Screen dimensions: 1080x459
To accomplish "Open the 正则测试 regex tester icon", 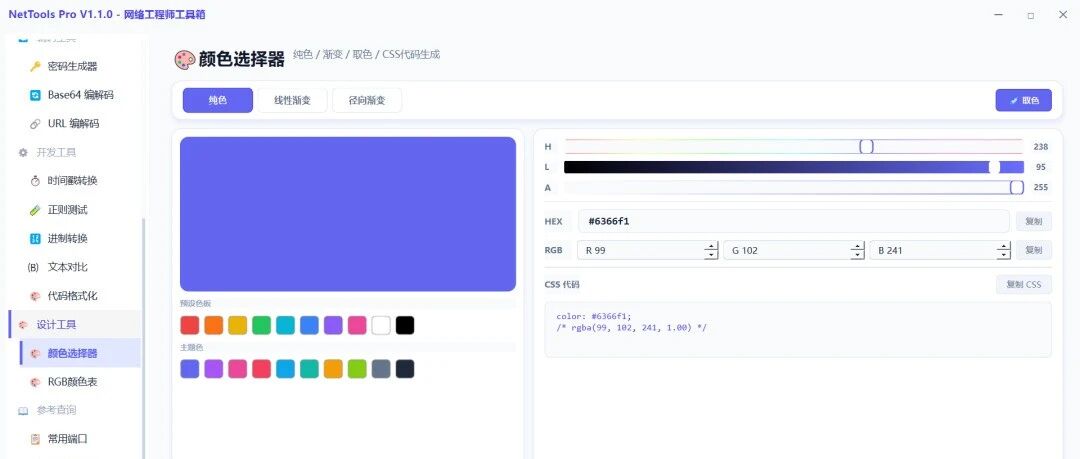I will point(35,210).
